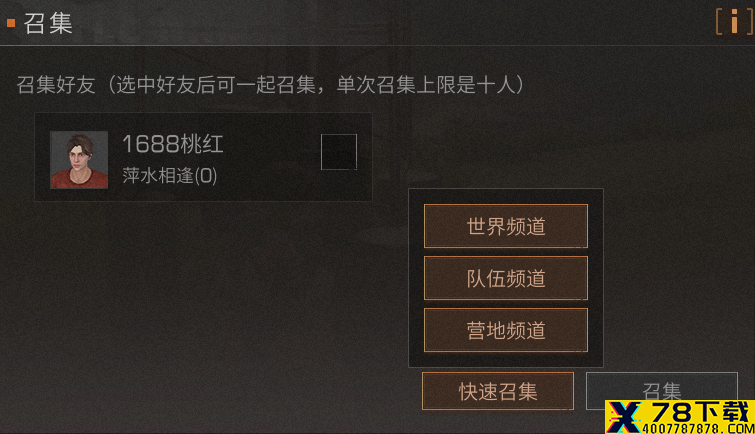
Task: Click the 萍水相逢(0) relationship label
Action: 169,175
